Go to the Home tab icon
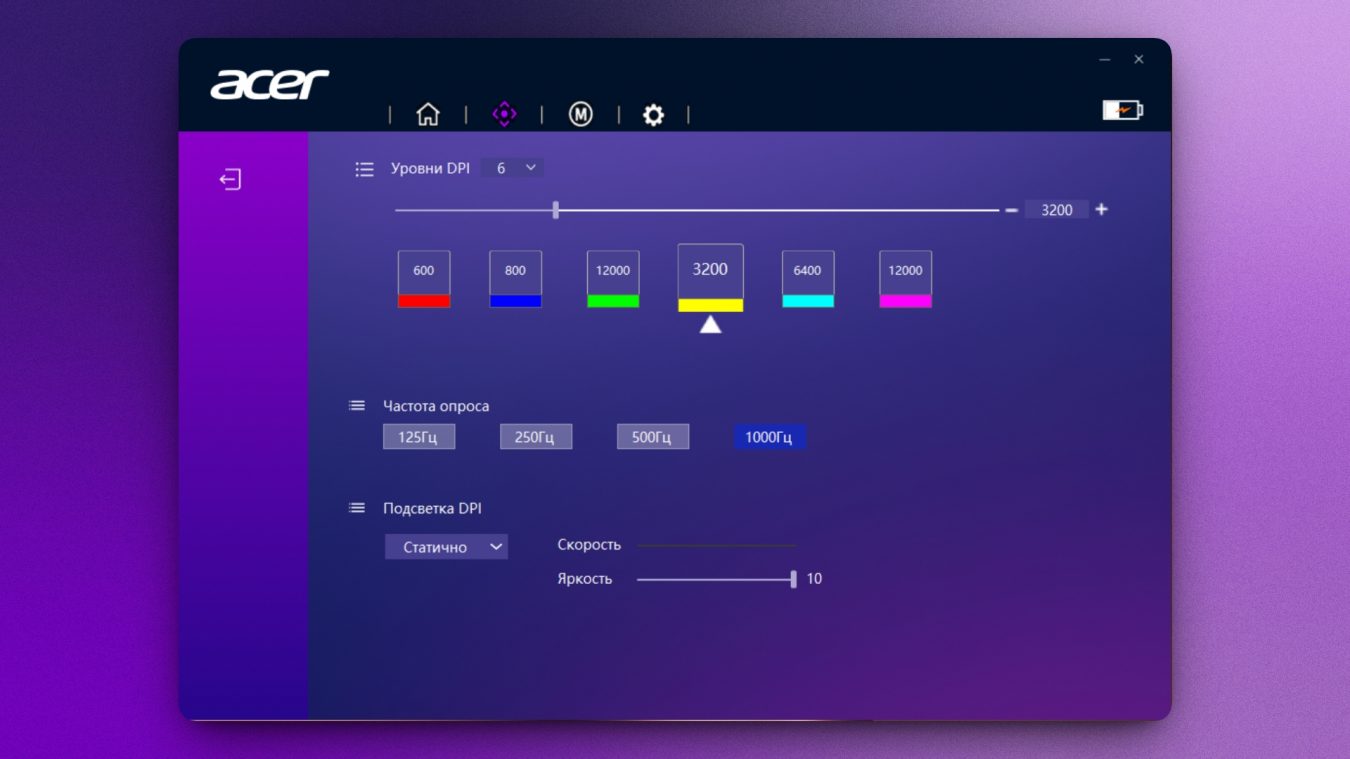This screenshot has width=1350, height=759. [428, 114]
